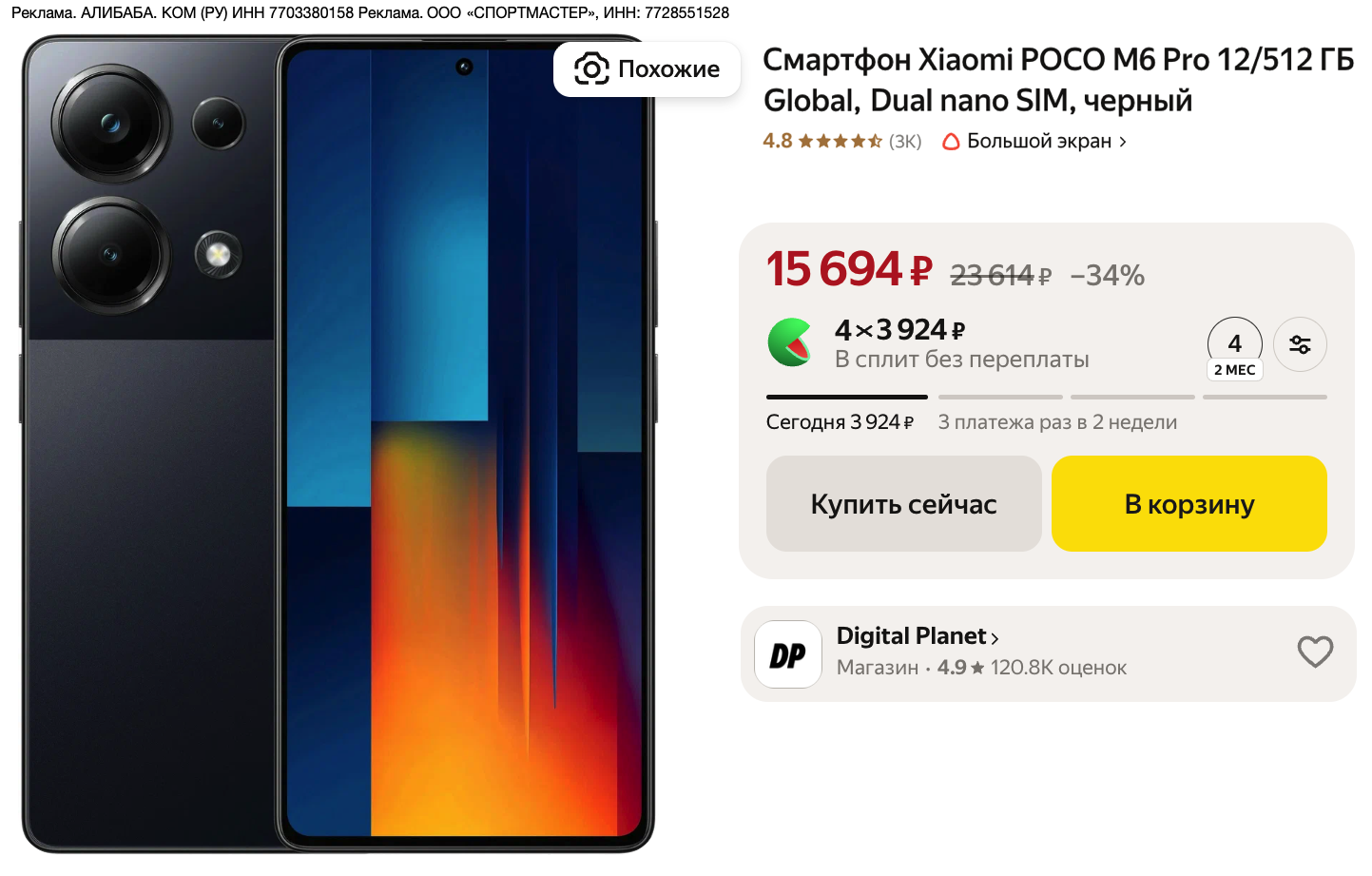Image resolution: width=1372 pixels, height=876 pixels.
Task: Select the 4 payments 2 МЕС option
Action: pyautogui.click(x=1234, y=349)
